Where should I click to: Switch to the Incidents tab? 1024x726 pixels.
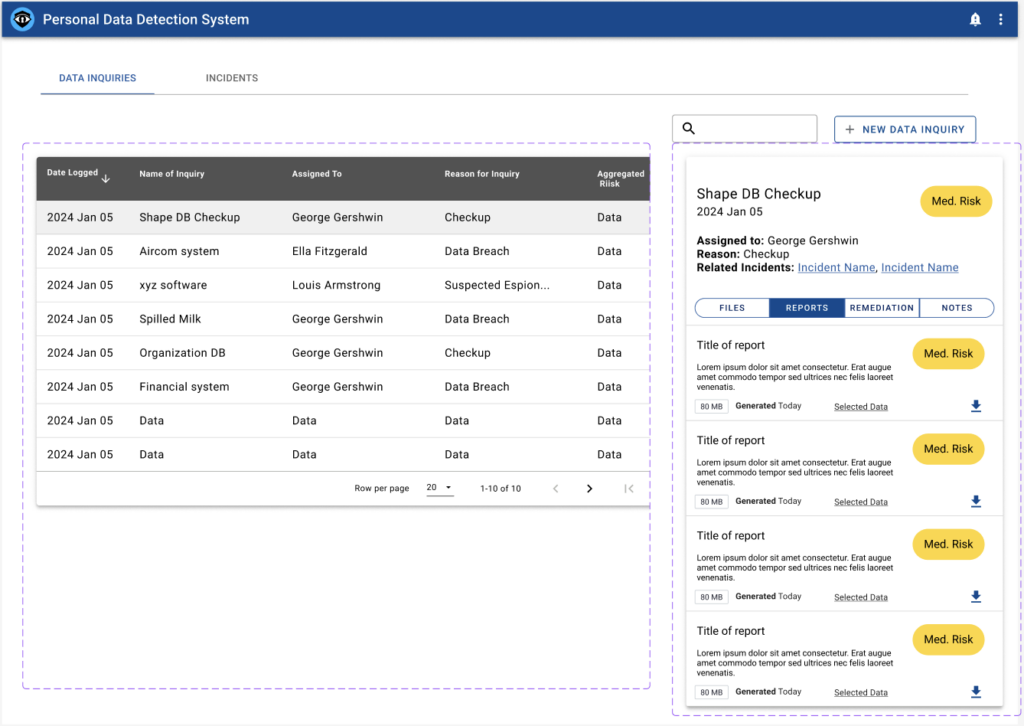click(x=231, y=78)
